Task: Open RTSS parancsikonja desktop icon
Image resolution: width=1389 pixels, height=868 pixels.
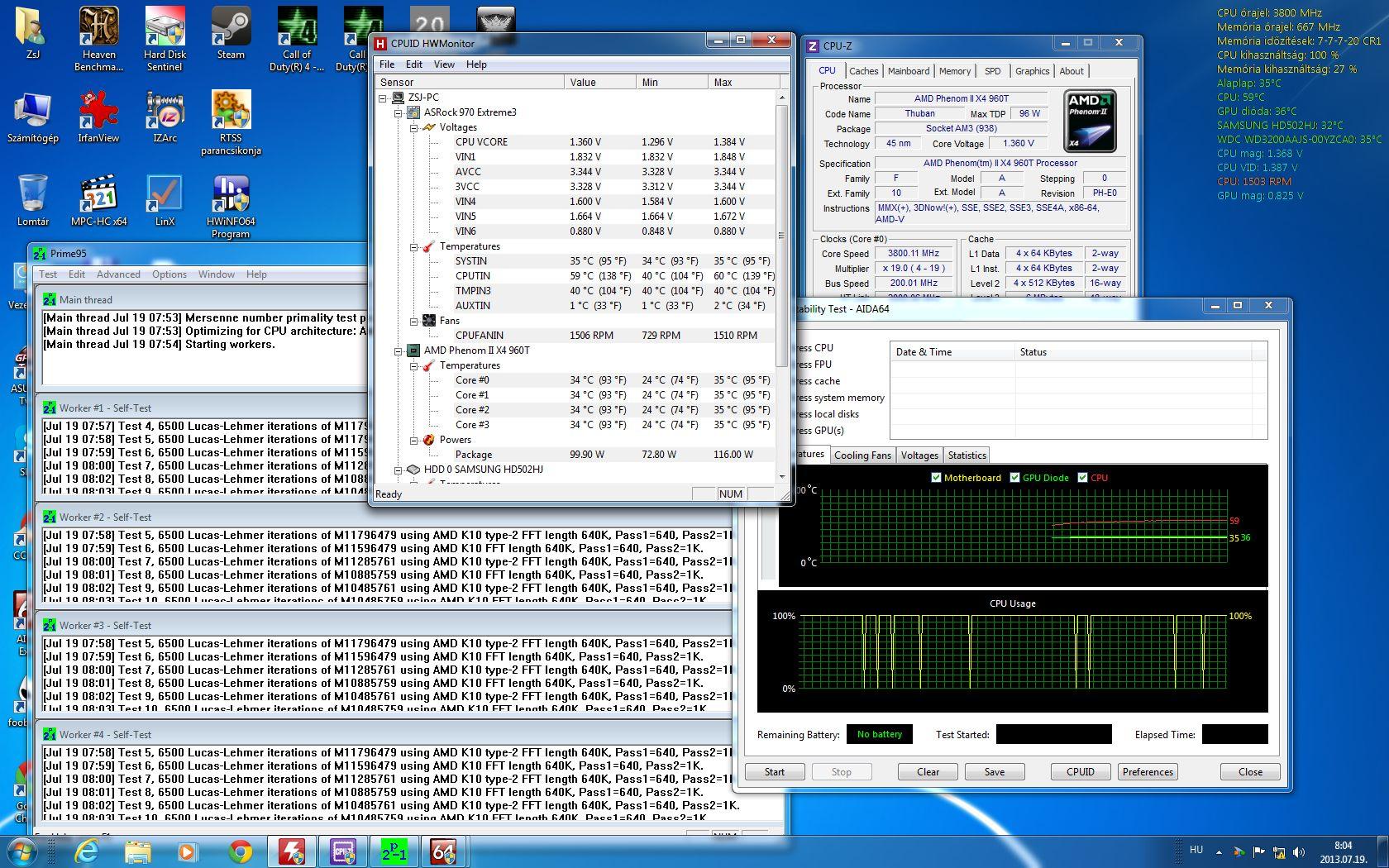Action: [x=231, y=122]
